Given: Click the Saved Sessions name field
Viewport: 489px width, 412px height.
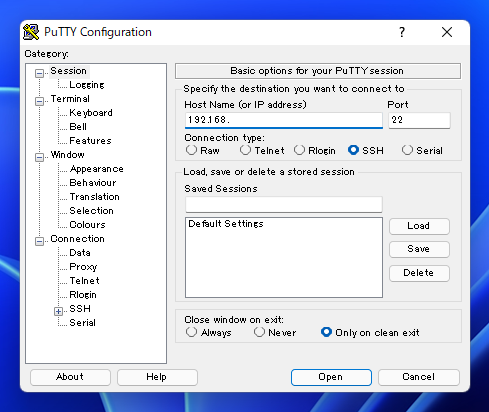Looking at the screenshot, I should 284,204.
